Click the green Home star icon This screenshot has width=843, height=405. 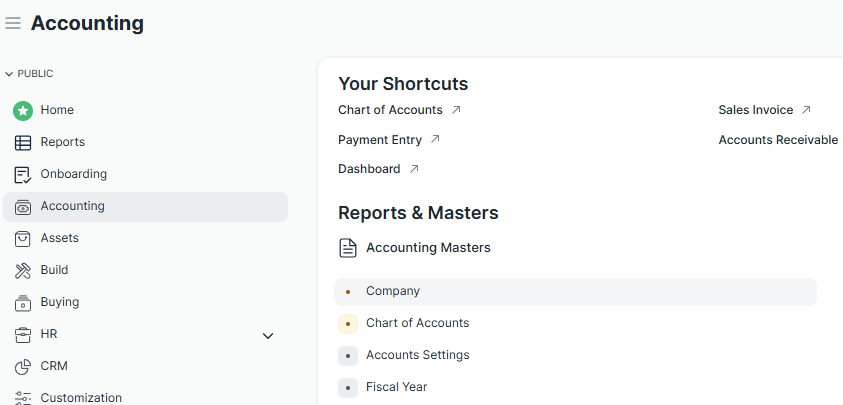click(x=23, y=110)
